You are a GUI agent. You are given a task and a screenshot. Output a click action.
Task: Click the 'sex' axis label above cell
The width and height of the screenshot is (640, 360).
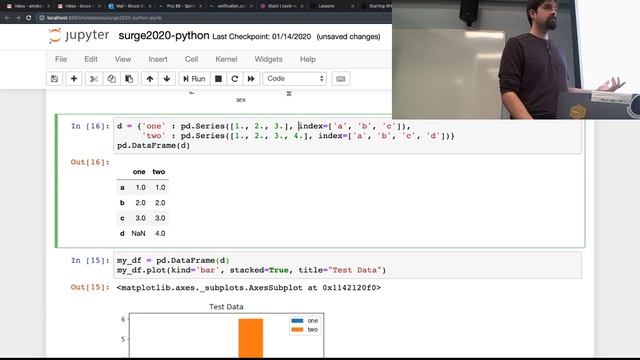(241, 100)
